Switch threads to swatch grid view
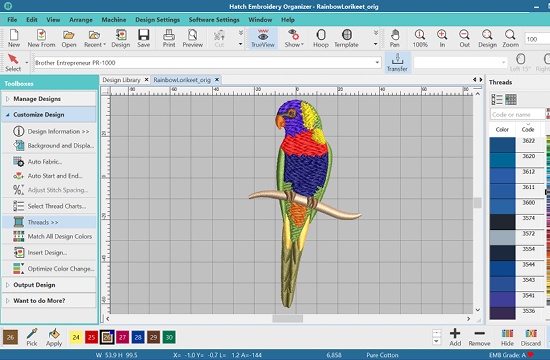550x360 pixels. pos(511,99)
